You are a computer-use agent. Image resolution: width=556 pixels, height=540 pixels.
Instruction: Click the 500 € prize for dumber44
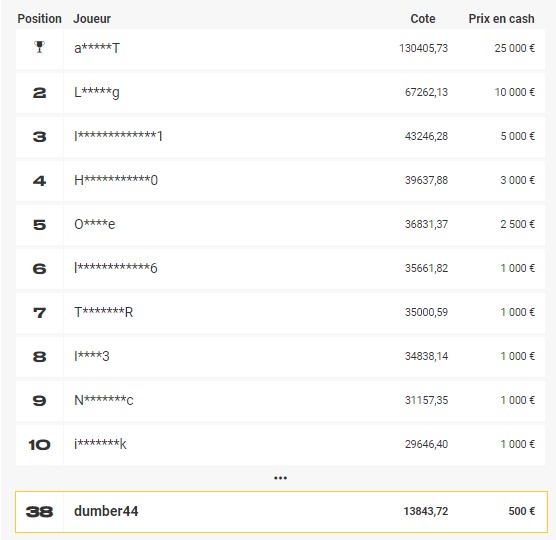[522, 511]
